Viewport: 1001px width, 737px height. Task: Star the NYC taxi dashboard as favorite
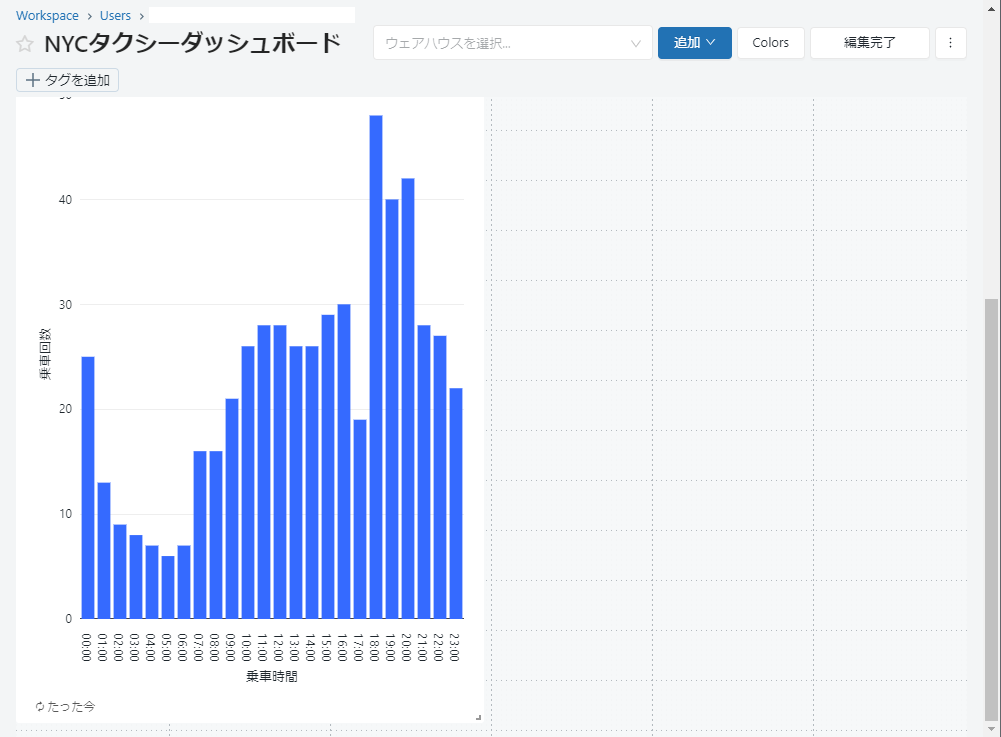click(x=25, y=44)
